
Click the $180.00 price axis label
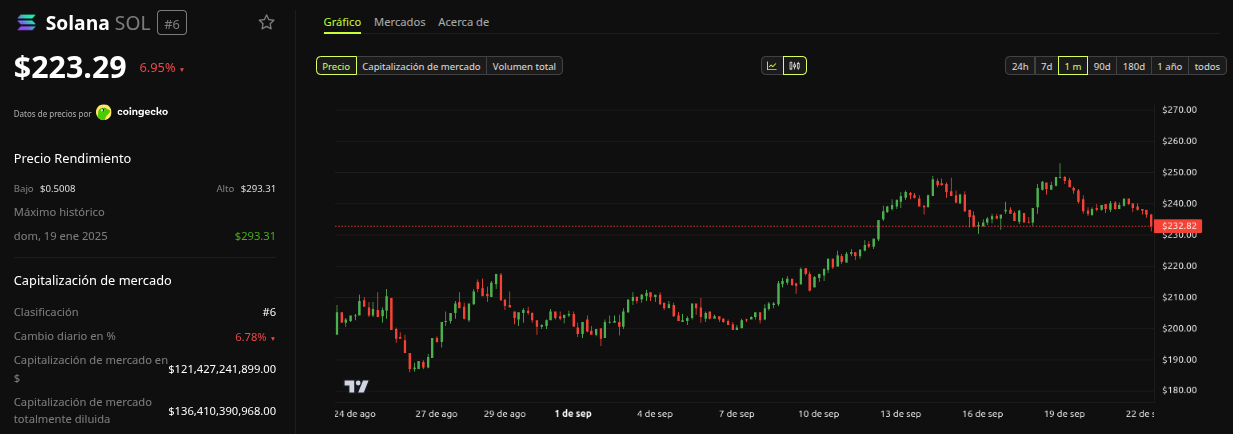1180,390
